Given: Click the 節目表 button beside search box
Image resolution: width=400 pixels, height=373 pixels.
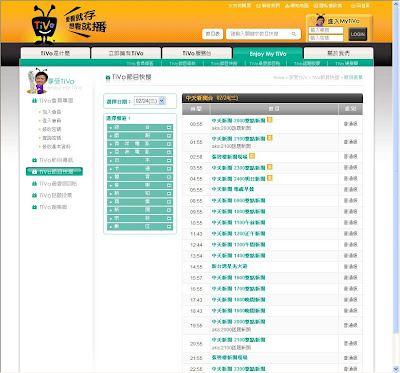Looking at the screenshot, I should [x=213, y=34].
